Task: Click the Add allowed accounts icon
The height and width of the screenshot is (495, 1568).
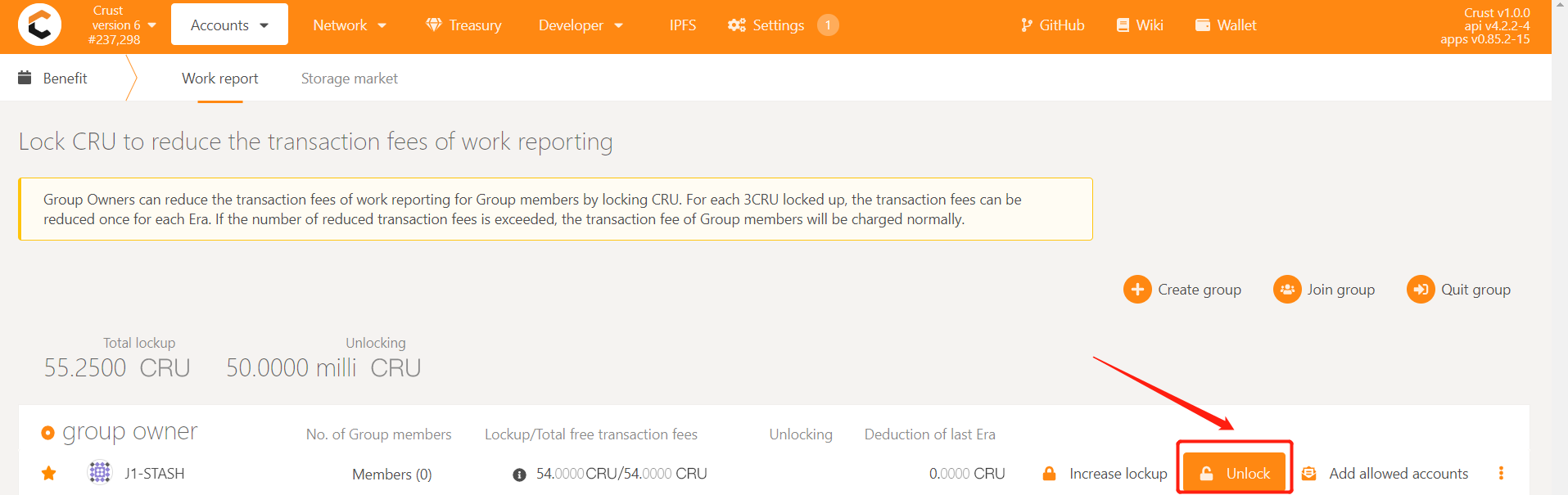Action: pos(1308,474)
